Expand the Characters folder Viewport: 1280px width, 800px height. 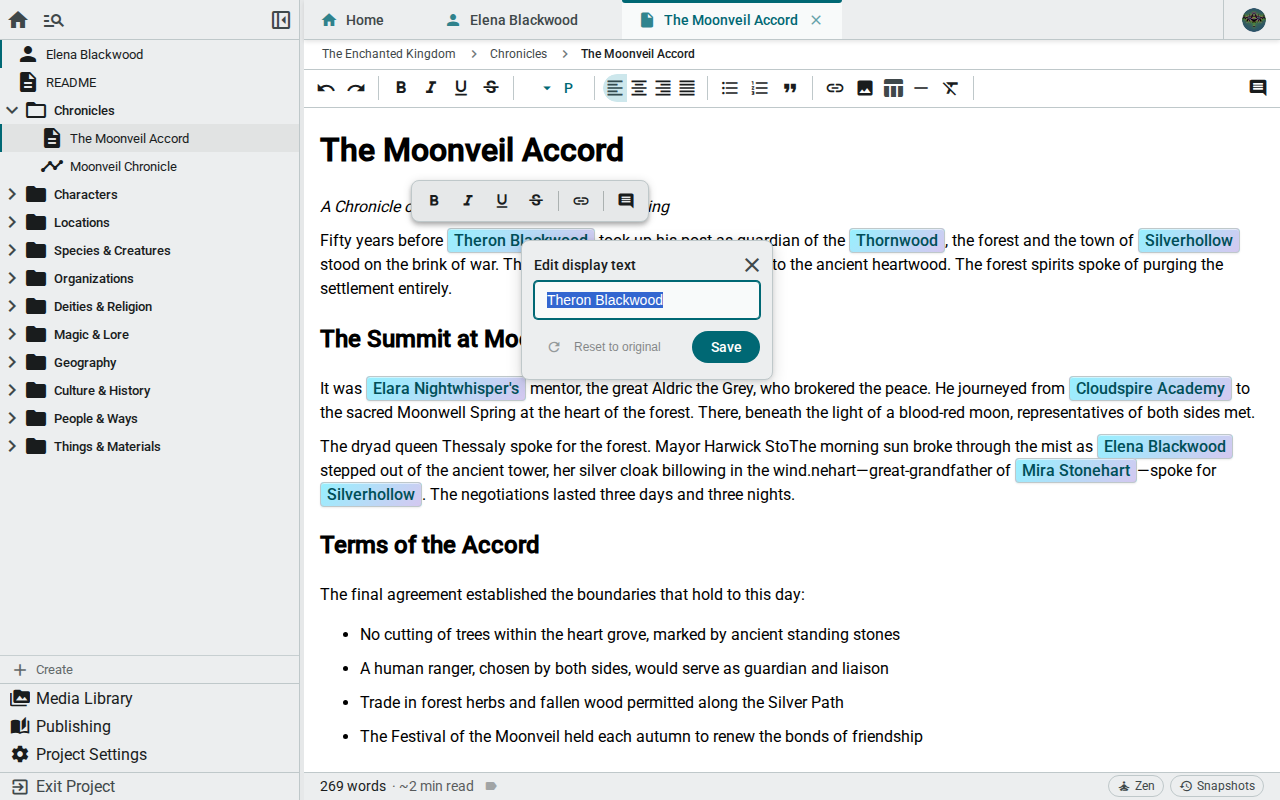coord(12,194)
